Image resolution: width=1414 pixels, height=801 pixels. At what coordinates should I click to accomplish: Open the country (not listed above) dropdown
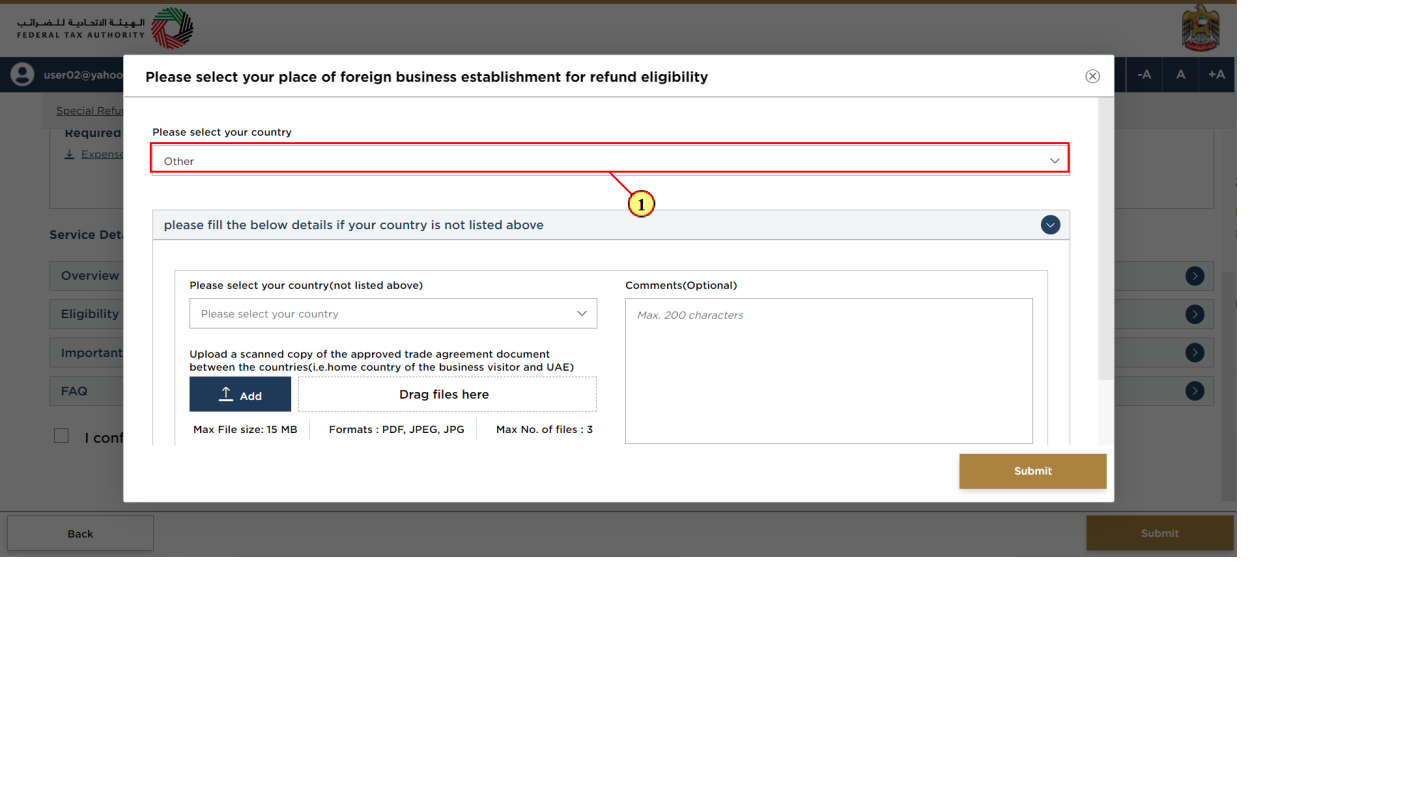point(393,314)
